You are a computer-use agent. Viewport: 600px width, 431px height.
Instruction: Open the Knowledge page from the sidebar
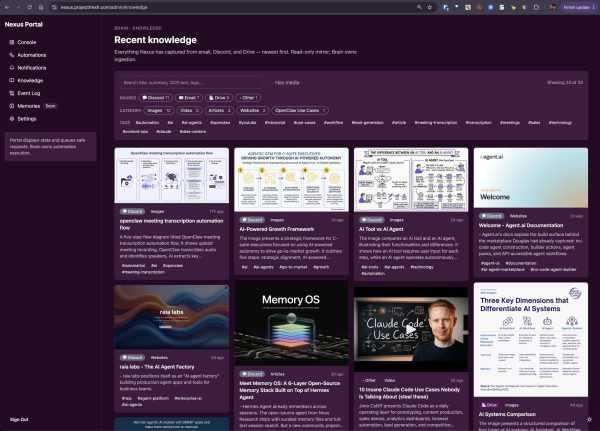coord(30,80)
